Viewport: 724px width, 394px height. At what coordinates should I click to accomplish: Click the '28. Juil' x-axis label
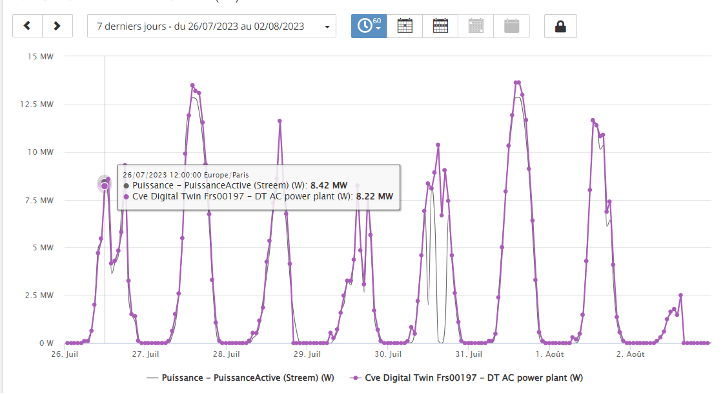[226, 354]
